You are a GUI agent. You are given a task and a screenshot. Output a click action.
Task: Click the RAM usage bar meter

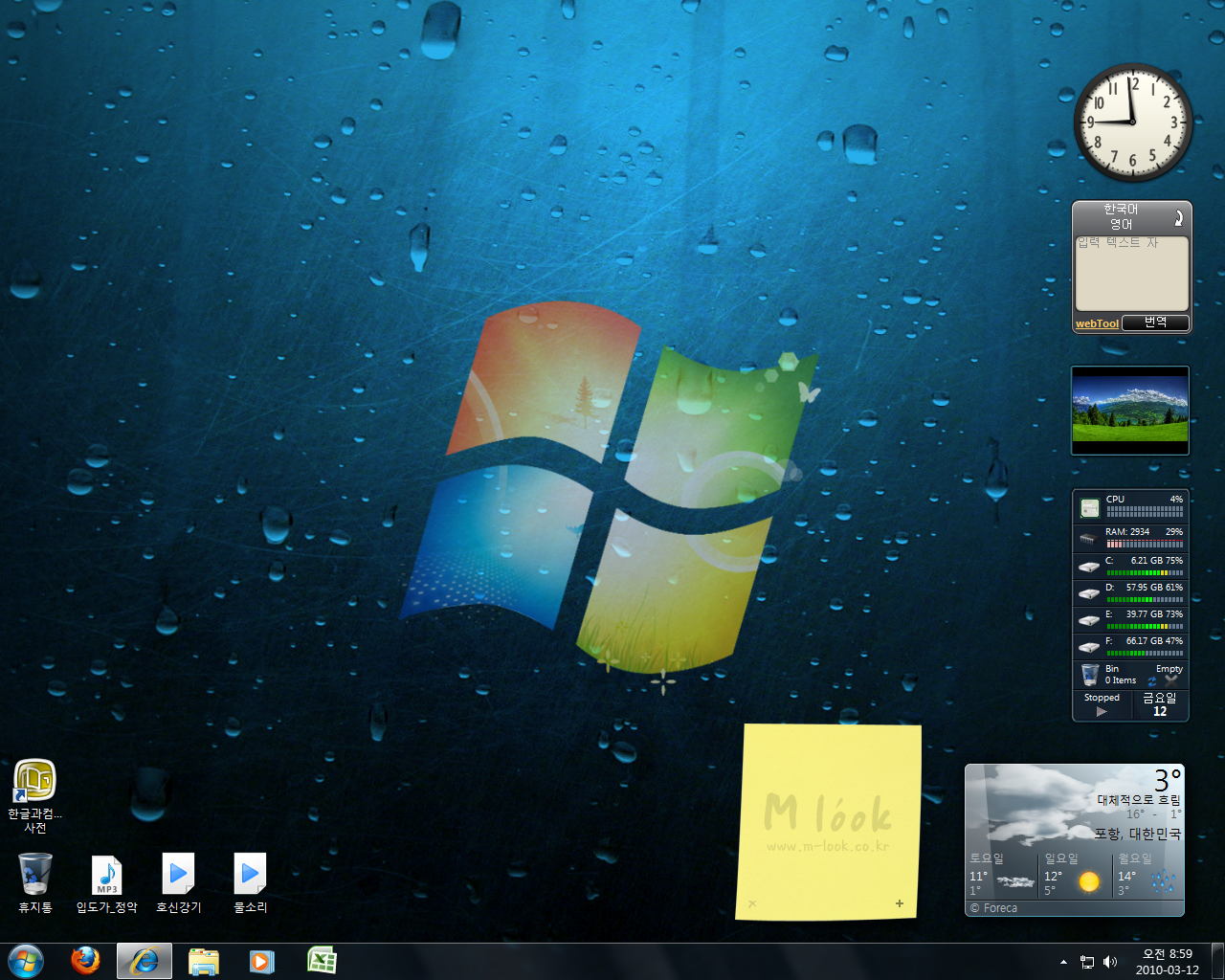pyautogui.click(x=1144, y=544)
